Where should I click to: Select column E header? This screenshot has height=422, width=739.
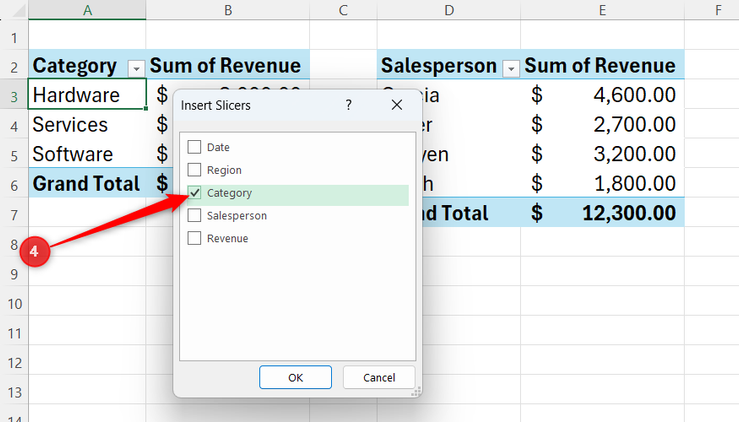tap(602, 9)
